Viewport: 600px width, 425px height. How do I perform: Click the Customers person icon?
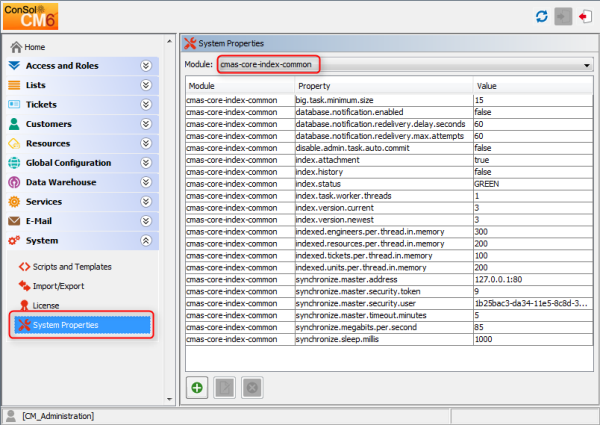coord(14,124)
